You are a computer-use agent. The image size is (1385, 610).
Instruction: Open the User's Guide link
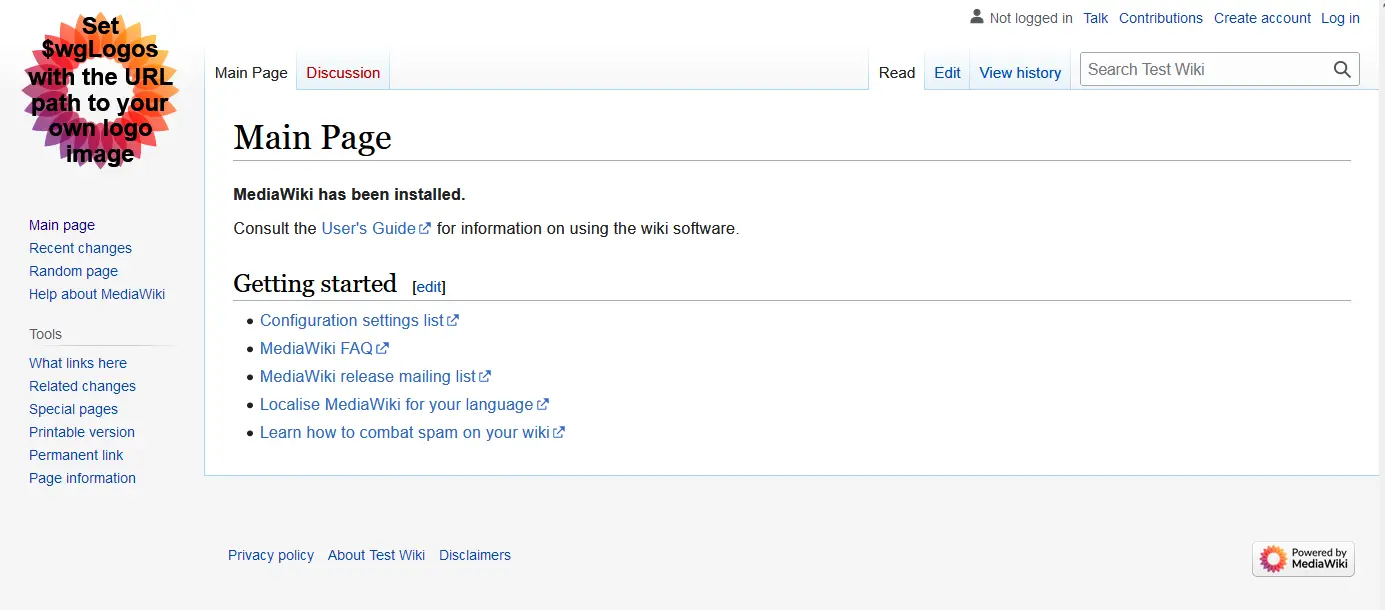tap(376, 228)
